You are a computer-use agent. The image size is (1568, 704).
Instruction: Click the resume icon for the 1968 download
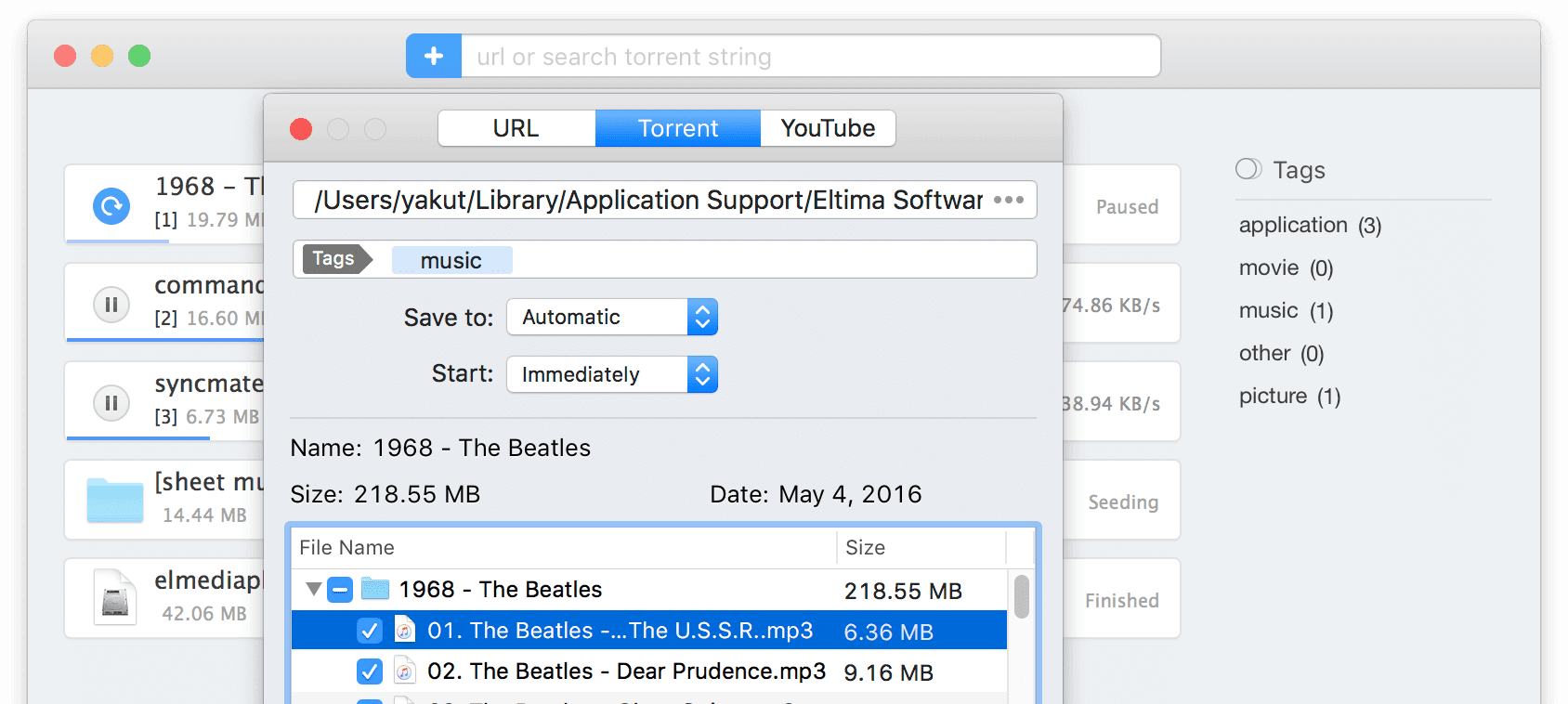(x=111, y=205)
